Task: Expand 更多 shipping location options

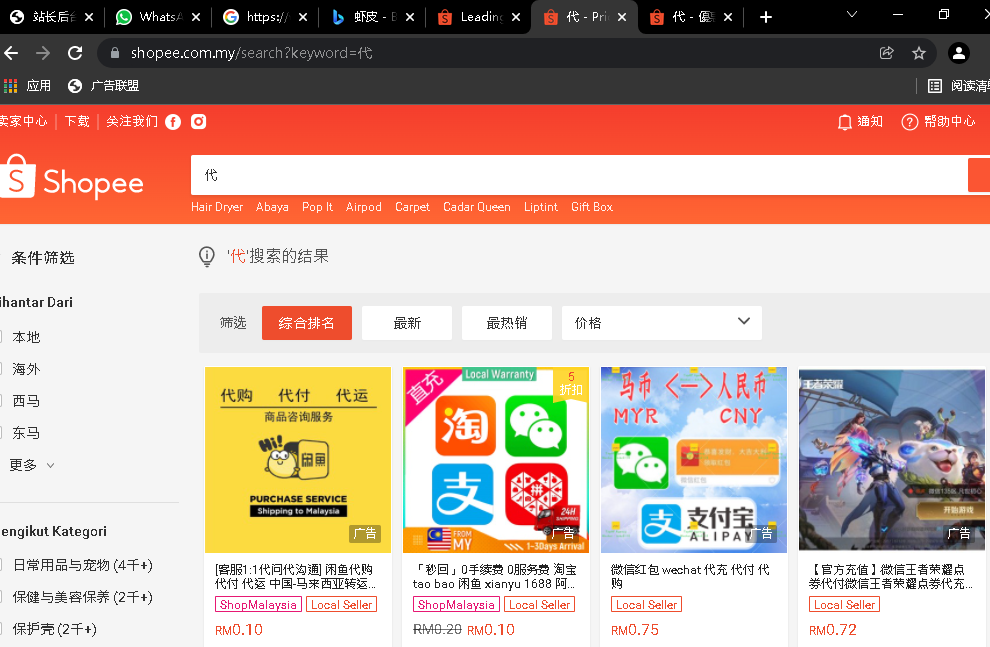Action: tap(31, 465)
